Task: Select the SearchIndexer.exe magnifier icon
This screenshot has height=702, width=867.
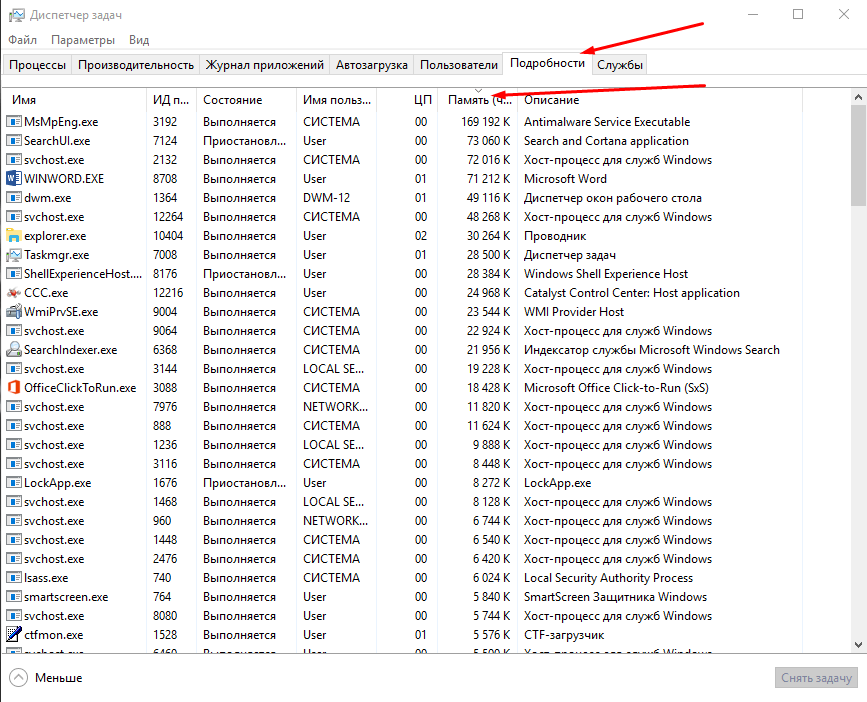Action: click(x=14, y=349)
